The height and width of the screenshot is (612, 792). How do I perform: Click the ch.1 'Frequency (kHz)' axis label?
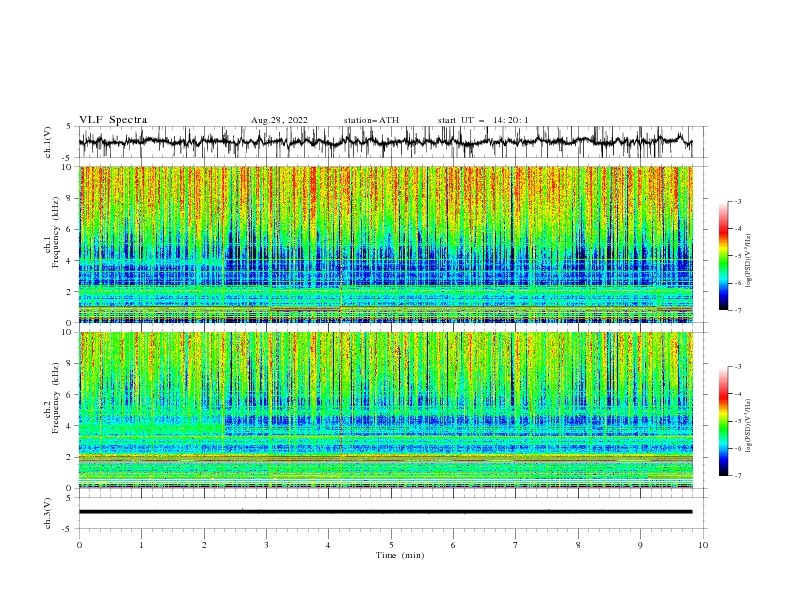click(x=55, y=230)
